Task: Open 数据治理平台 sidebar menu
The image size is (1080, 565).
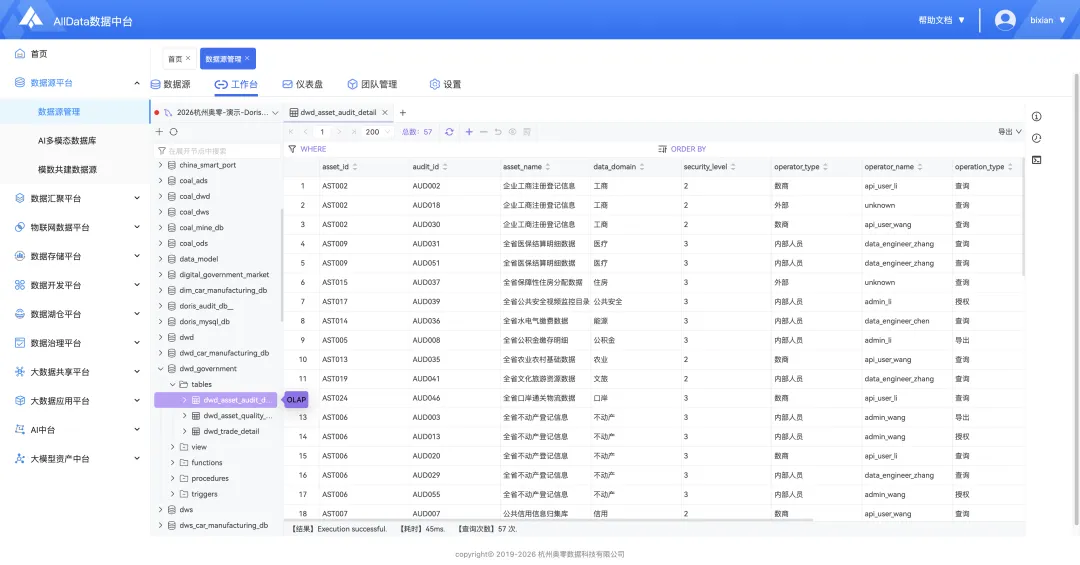Action: pyautogui.click(x=75, y=343)
